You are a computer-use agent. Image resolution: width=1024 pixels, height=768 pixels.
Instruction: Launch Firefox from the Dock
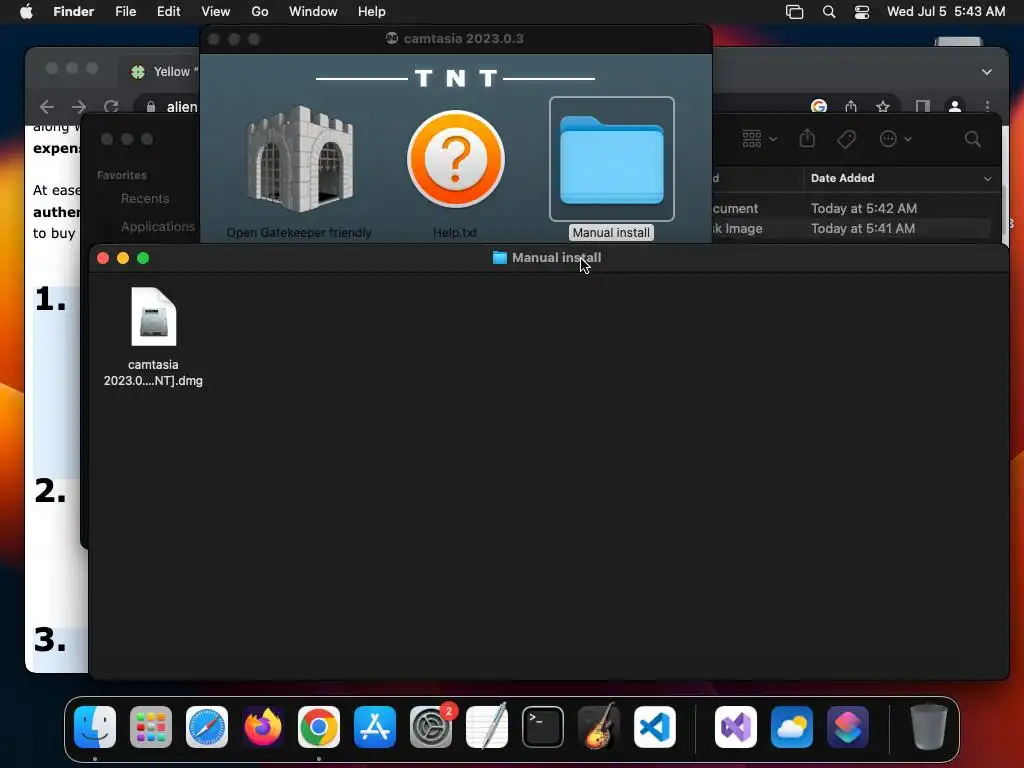tap(263, 727)
